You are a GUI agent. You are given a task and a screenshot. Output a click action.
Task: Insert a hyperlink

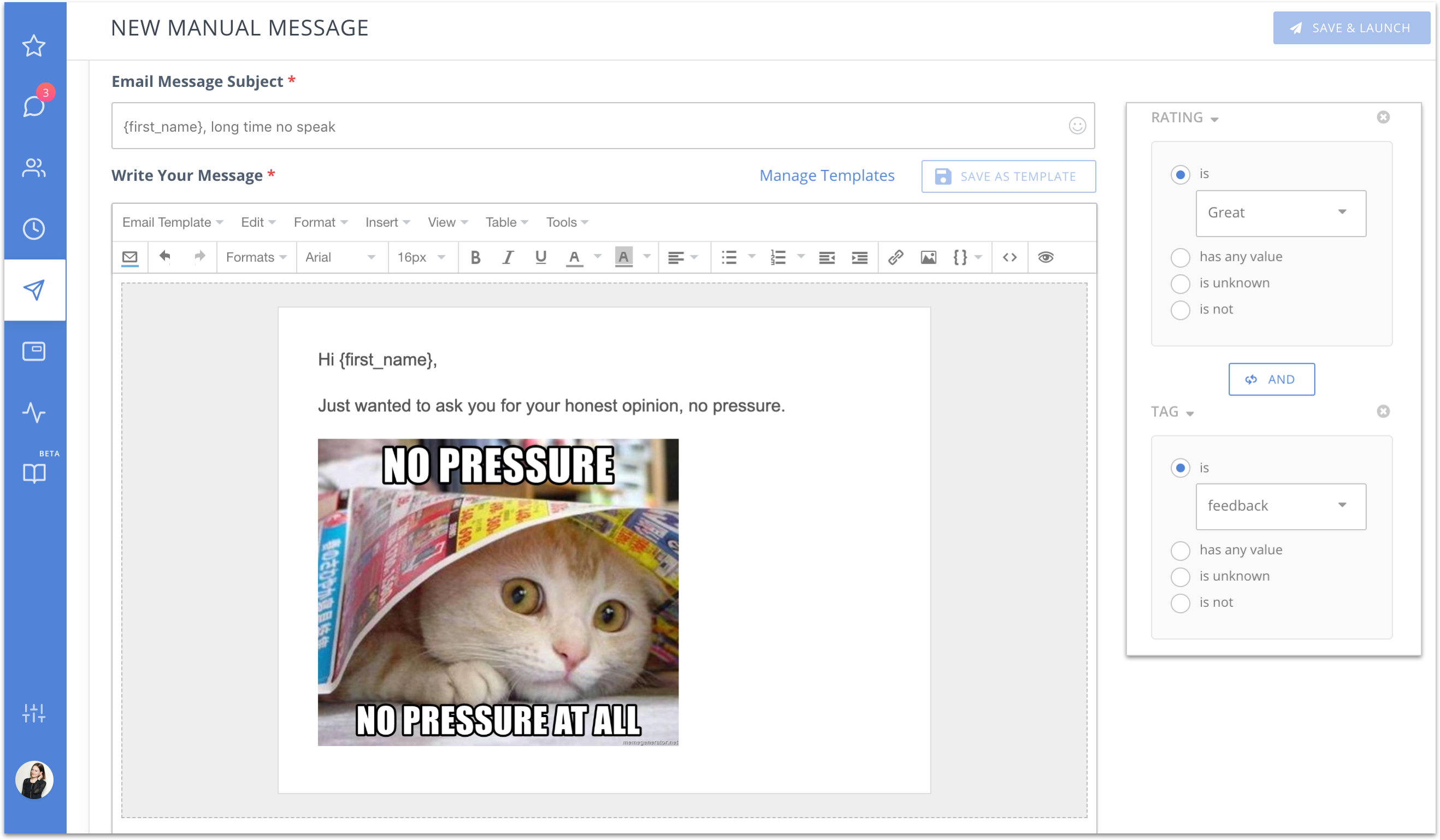[895, 257]
